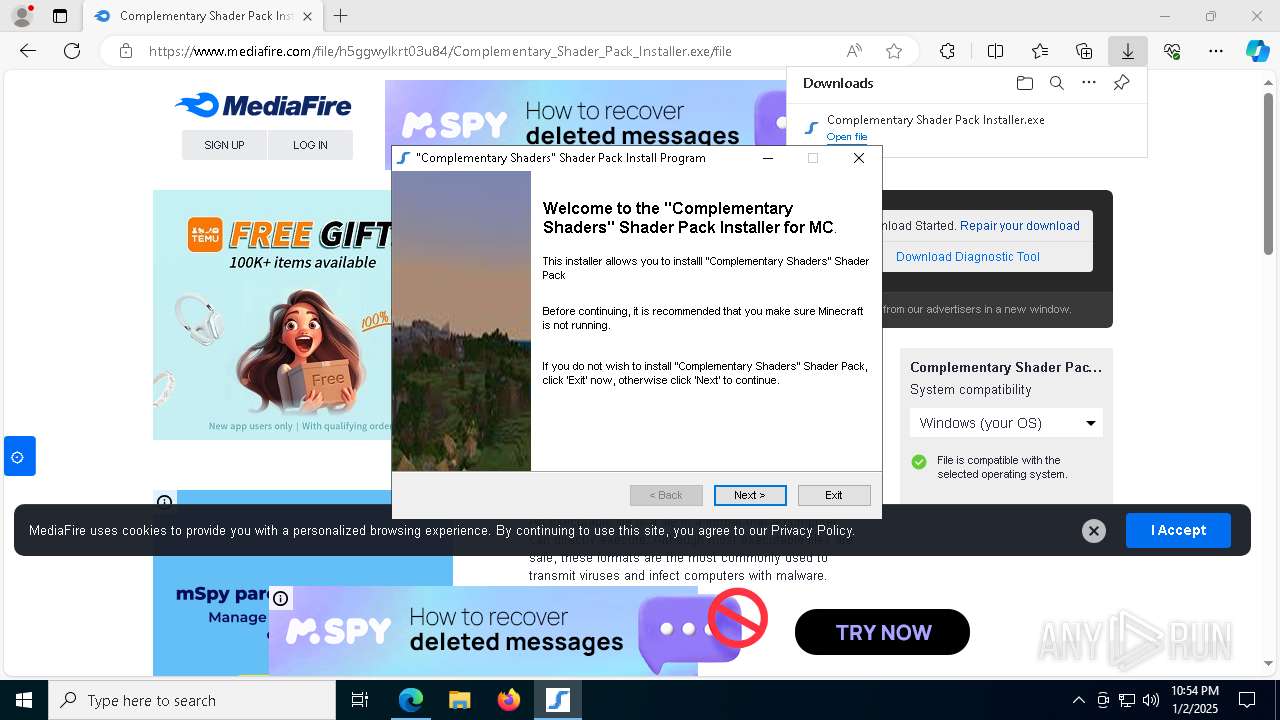This screenshot has height=720, width=1280.
Task: Click the taskbar clock showing 10:54 PM
Action: (1195, 700)
